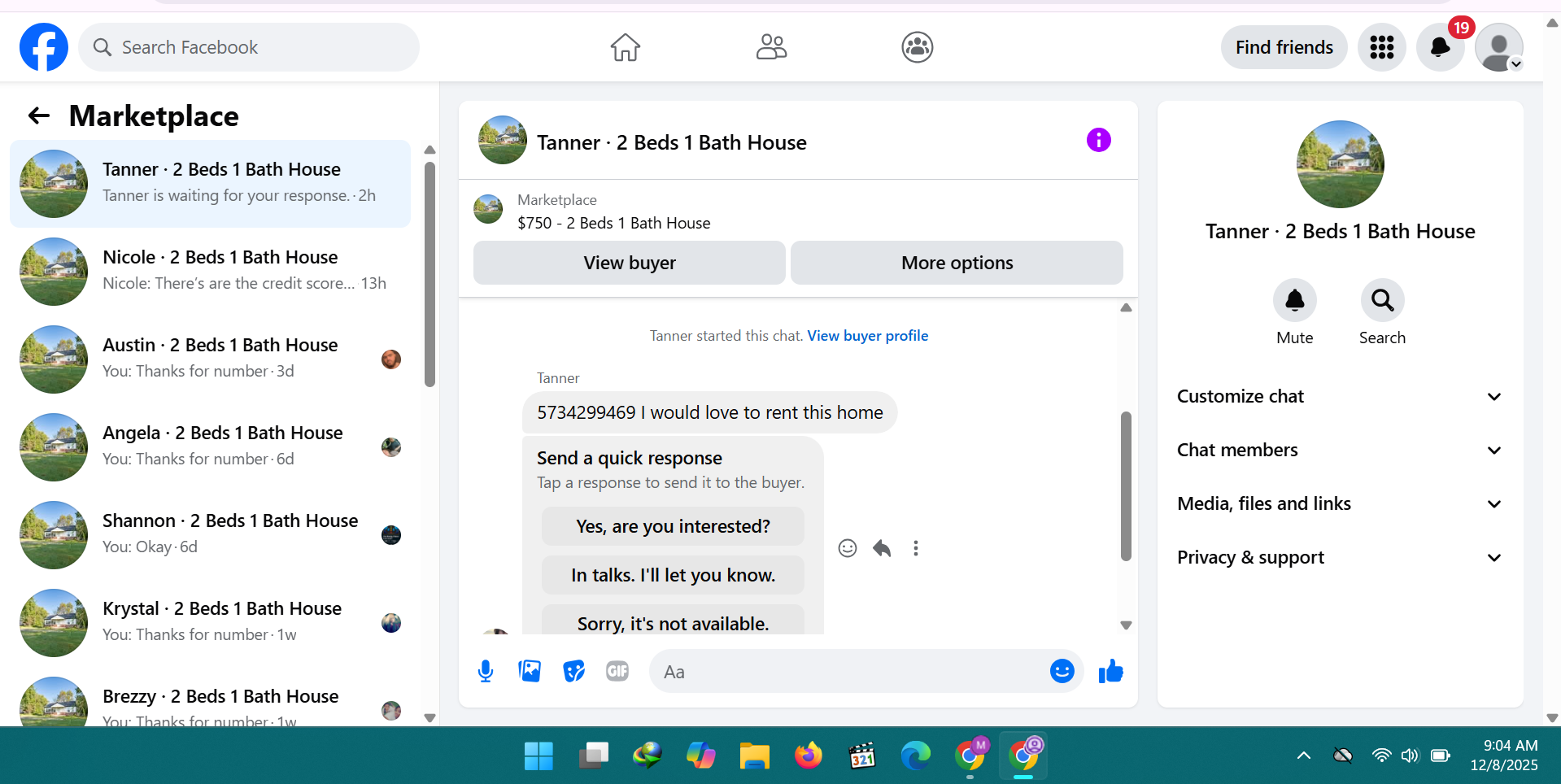
Task: Open the Angela conversation
Action: click(x=210, y=447)
